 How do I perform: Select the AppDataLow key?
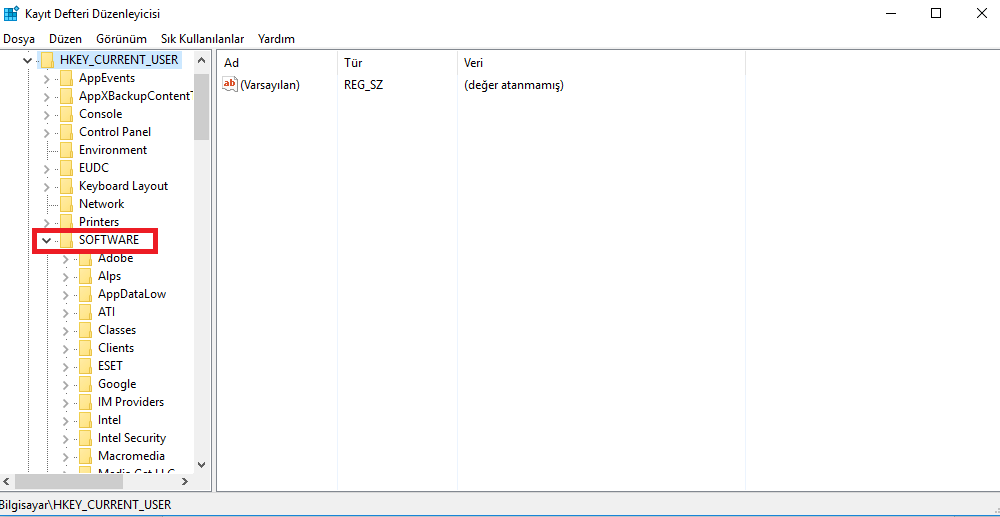[132, 294]
